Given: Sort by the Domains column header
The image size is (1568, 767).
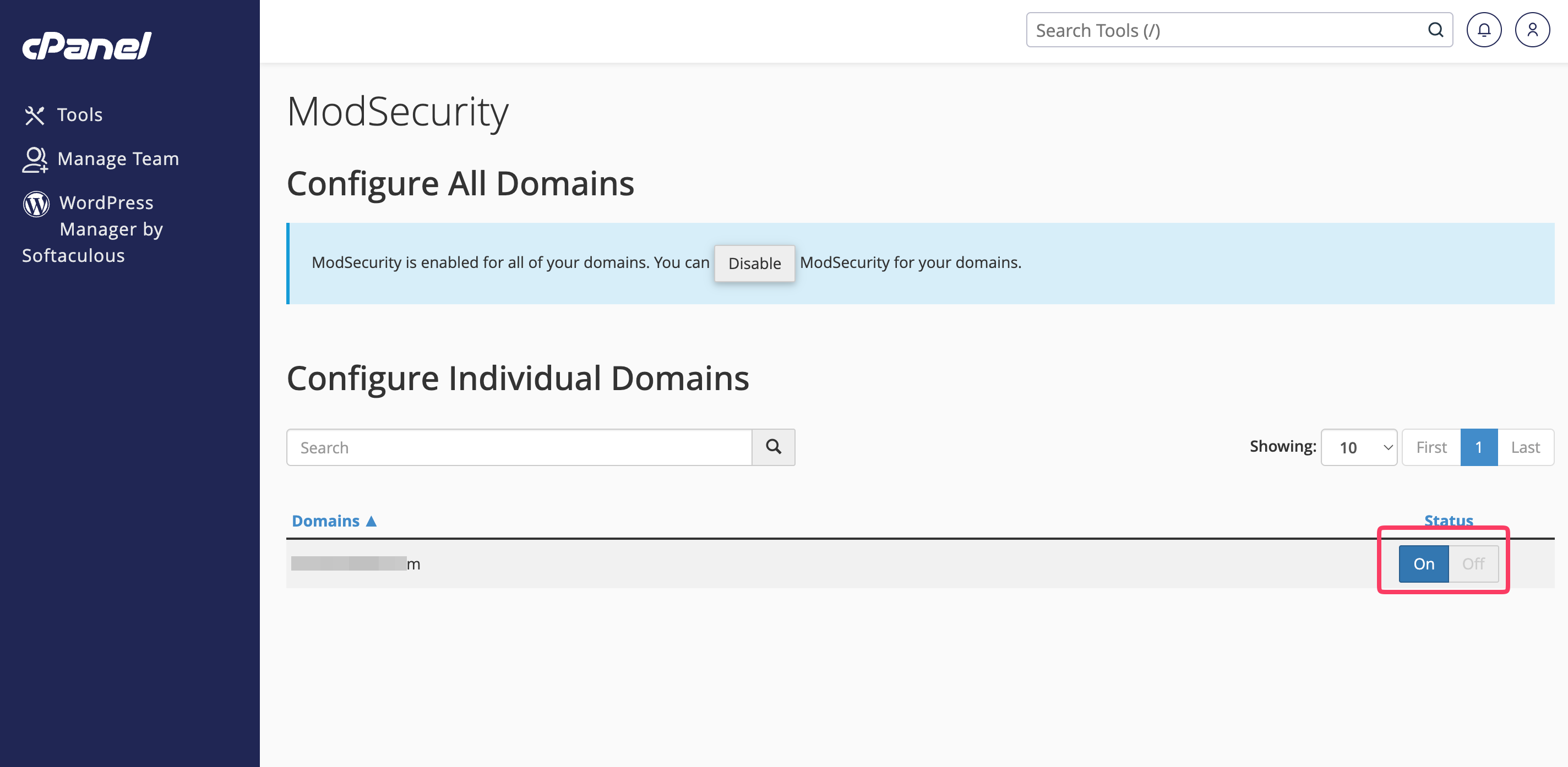Looking at the screenshot, I should pyautogui.click(x=334, y=521).
